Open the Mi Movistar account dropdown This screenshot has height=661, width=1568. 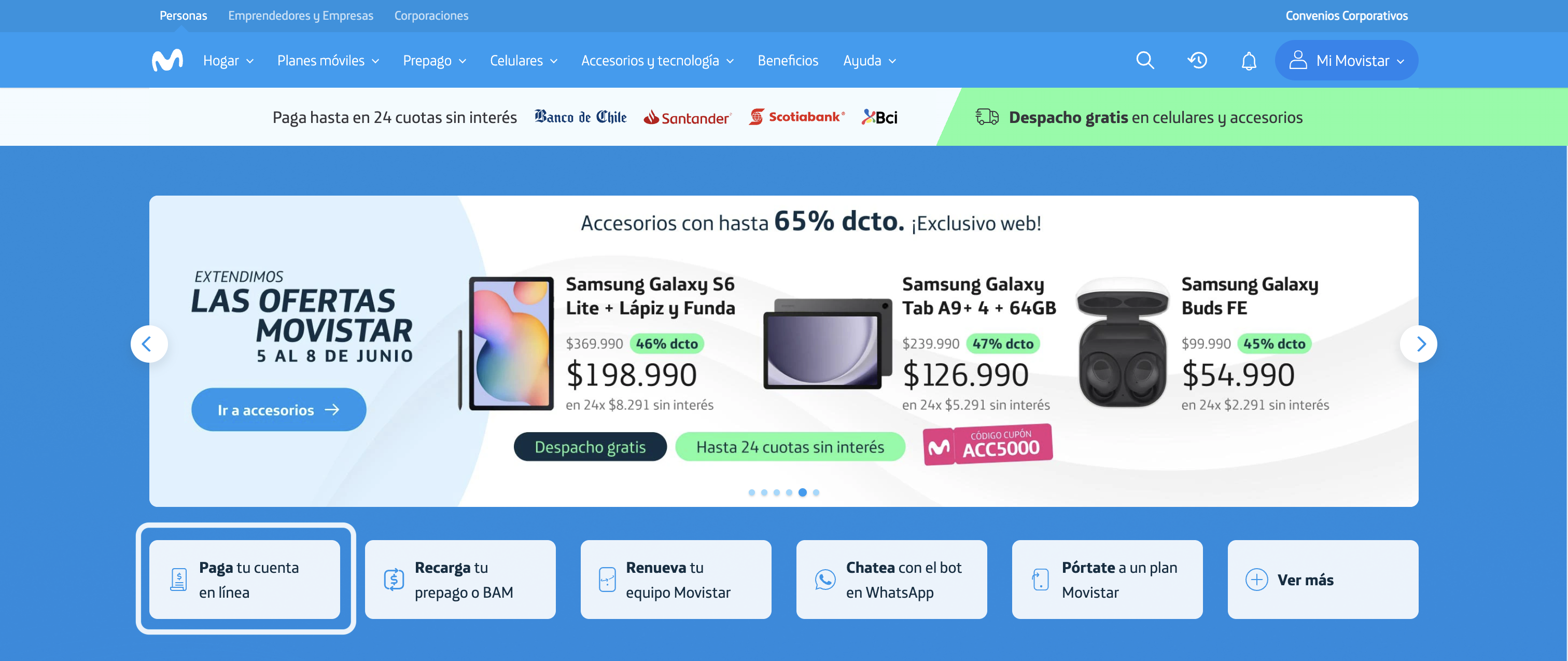click(1347, 60)
